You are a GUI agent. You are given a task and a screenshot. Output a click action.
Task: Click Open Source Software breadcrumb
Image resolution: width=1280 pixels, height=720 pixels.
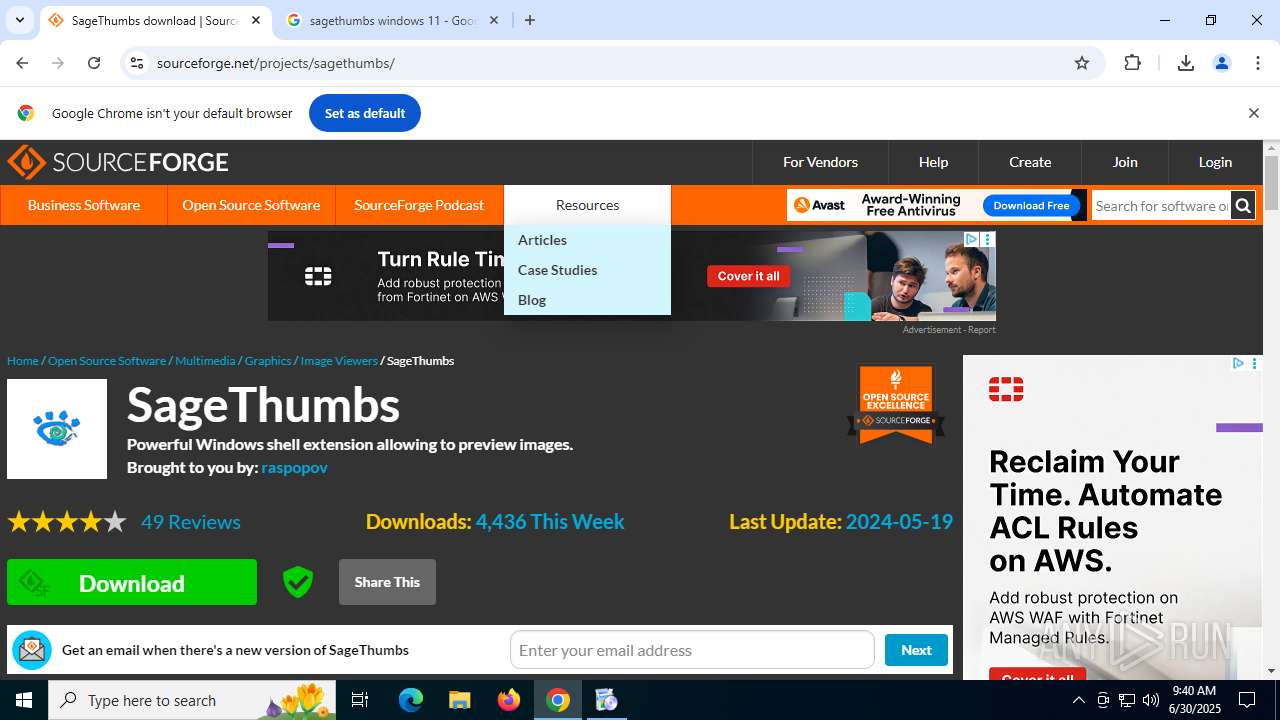[107, 361]
